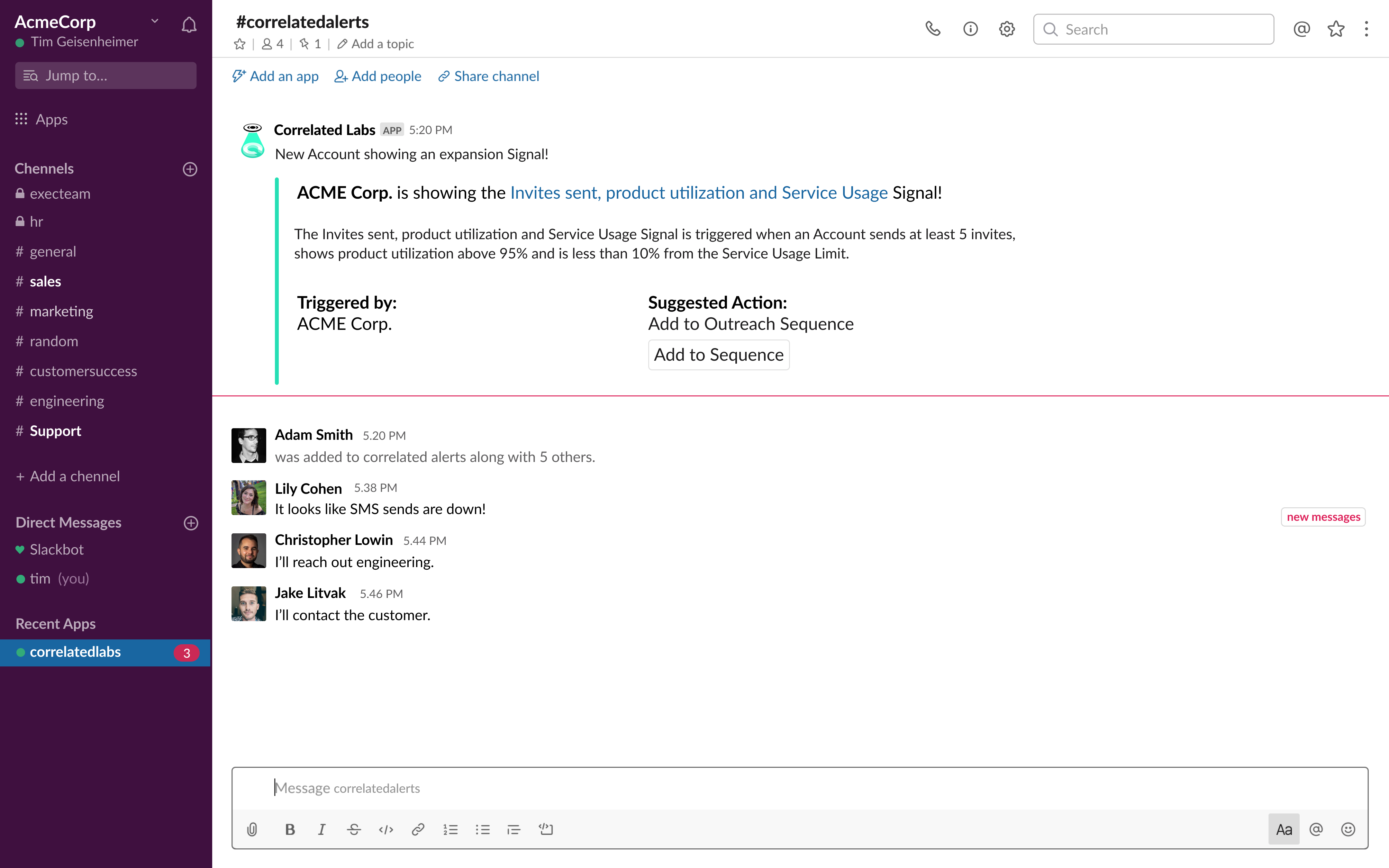
Task: View the 1 pinned item
Action: pyautogui.click(x=310, y=44)
